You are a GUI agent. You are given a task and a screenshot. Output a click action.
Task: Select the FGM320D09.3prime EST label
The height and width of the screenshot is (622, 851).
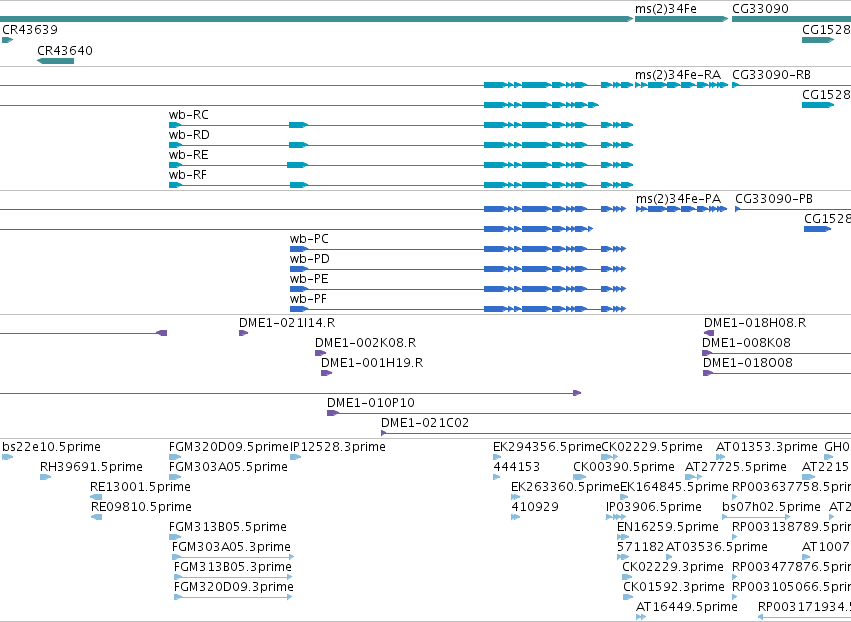(234, 588)
